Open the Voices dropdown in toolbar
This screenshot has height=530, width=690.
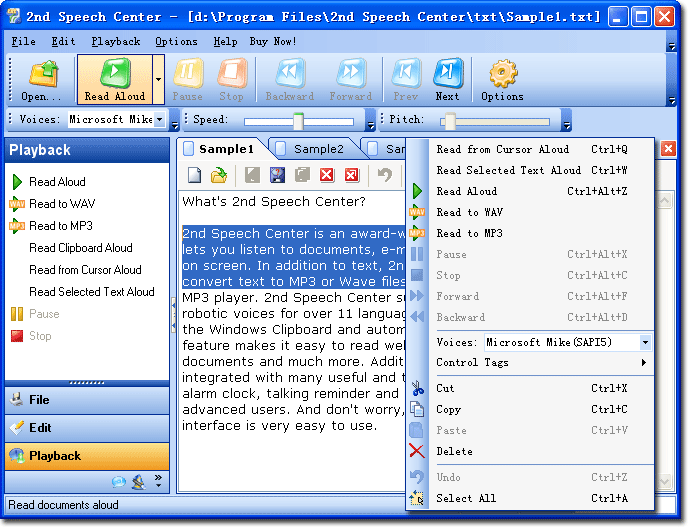click(x=160, y=119)
